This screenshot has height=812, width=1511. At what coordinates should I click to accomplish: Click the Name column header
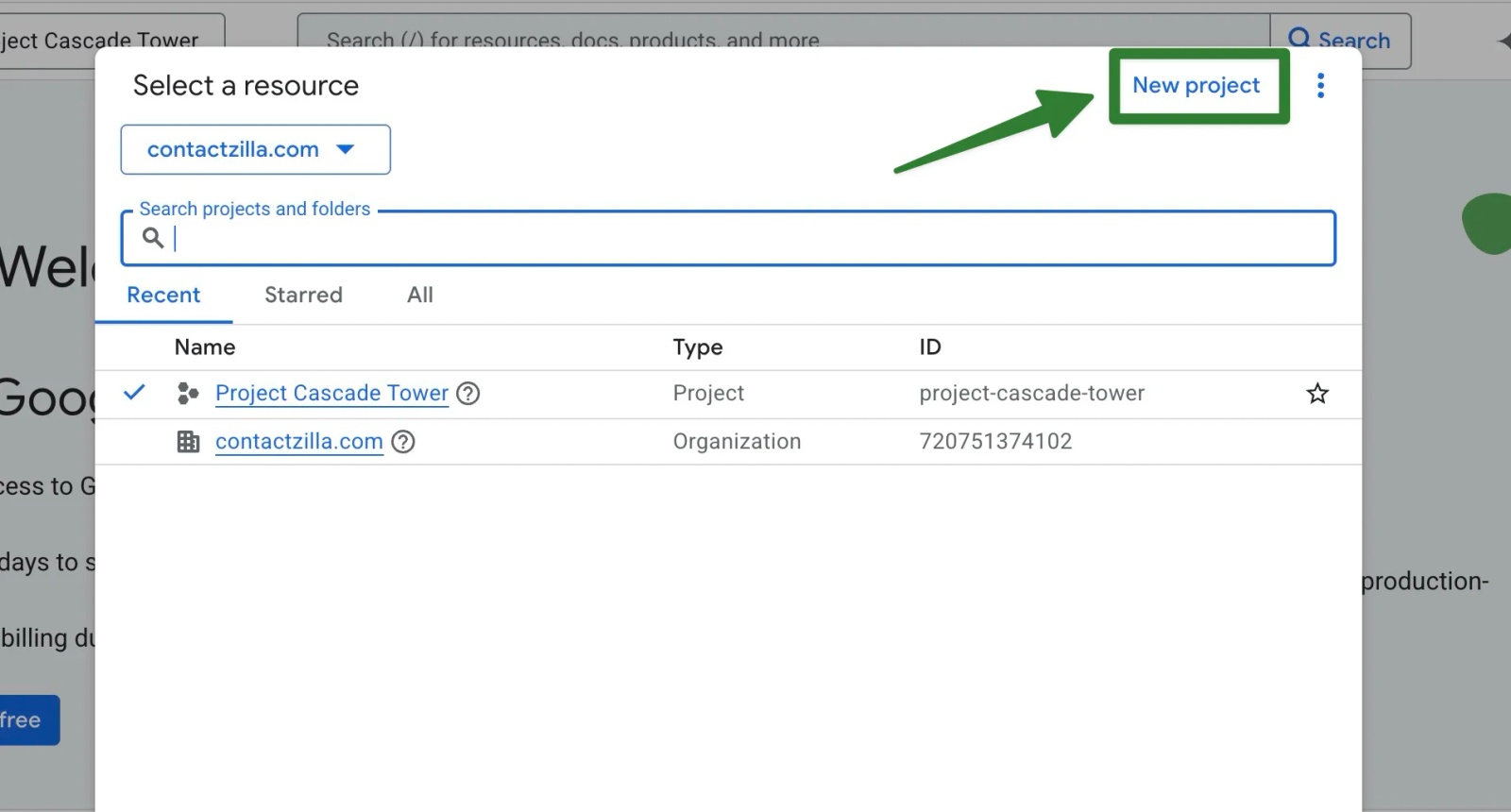pyautogui.click(x=205, y=347)
